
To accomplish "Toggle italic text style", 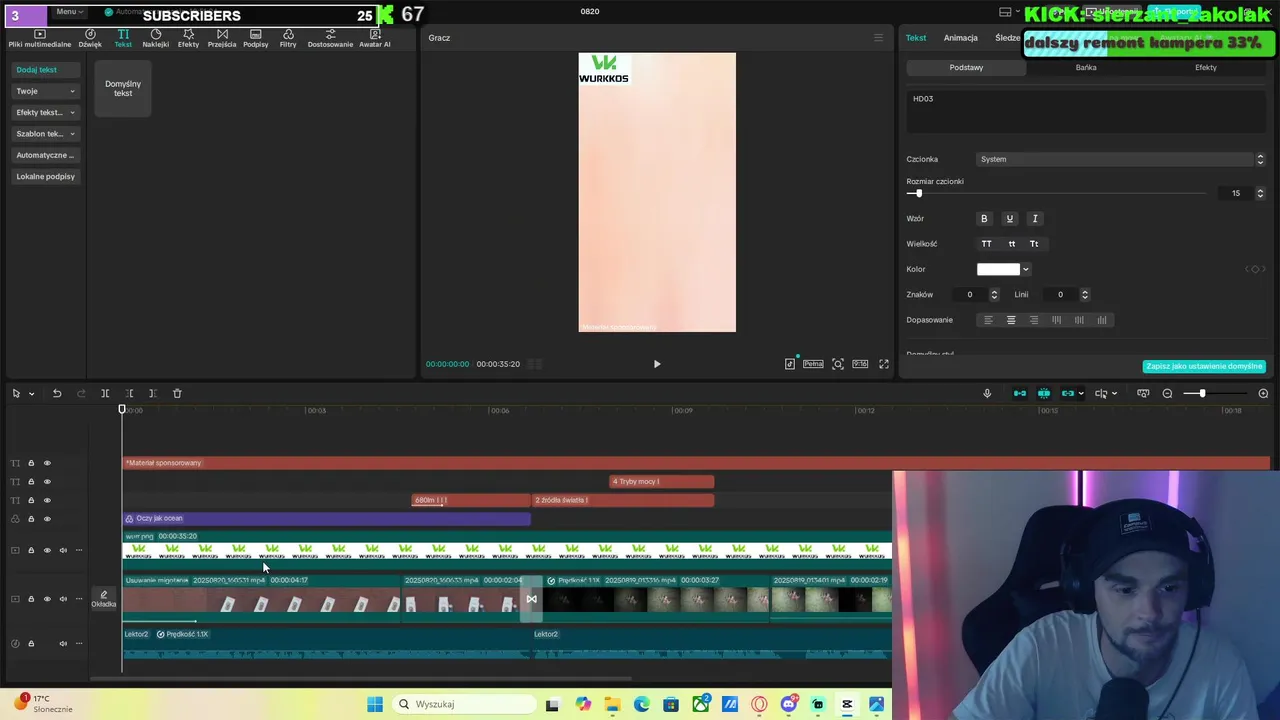I will pos(1035,218).
